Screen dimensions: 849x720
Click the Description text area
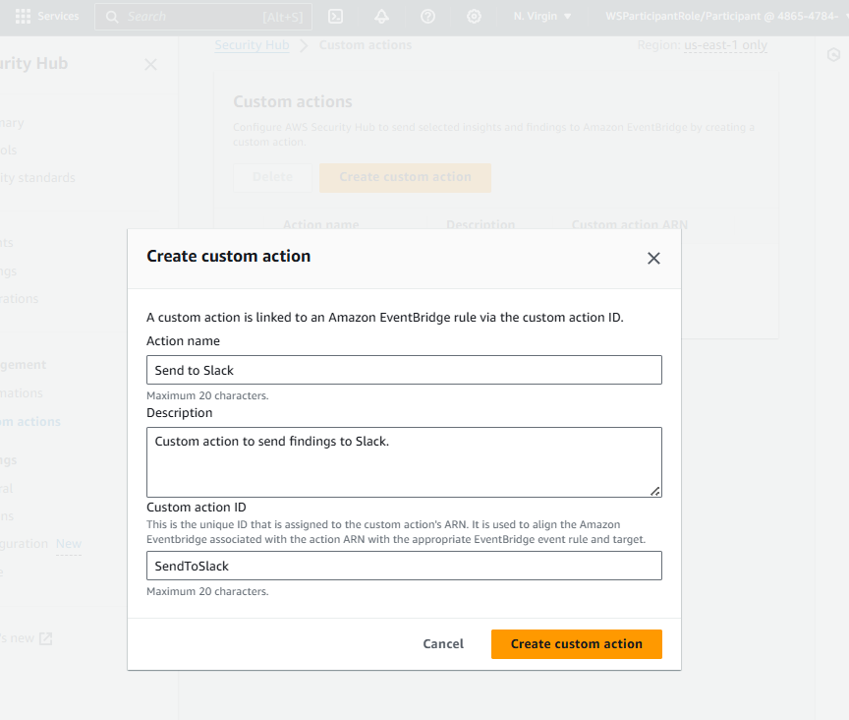coord(404,462)
